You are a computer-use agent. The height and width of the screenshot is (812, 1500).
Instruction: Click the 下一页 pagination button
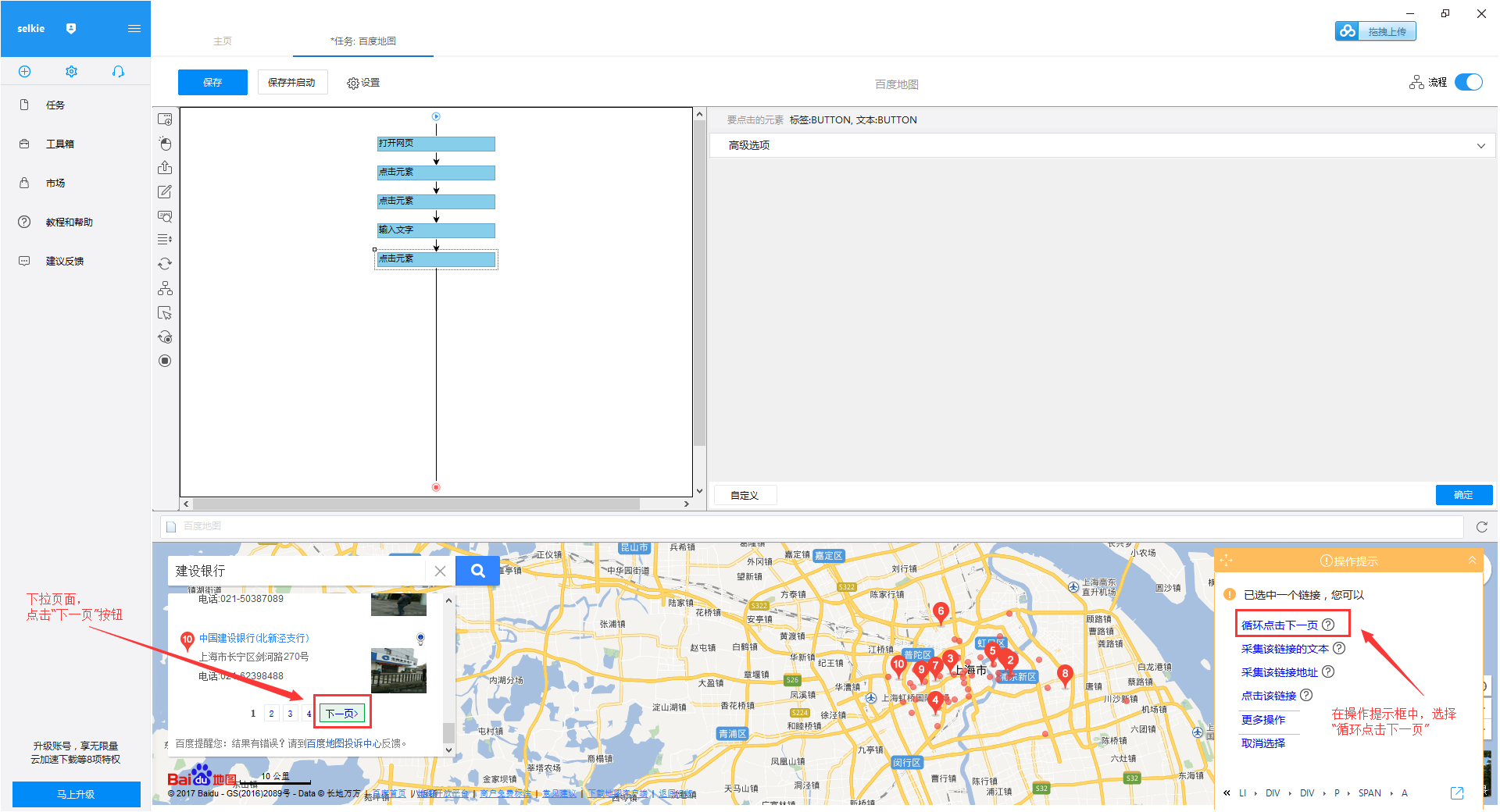point(341,713)
